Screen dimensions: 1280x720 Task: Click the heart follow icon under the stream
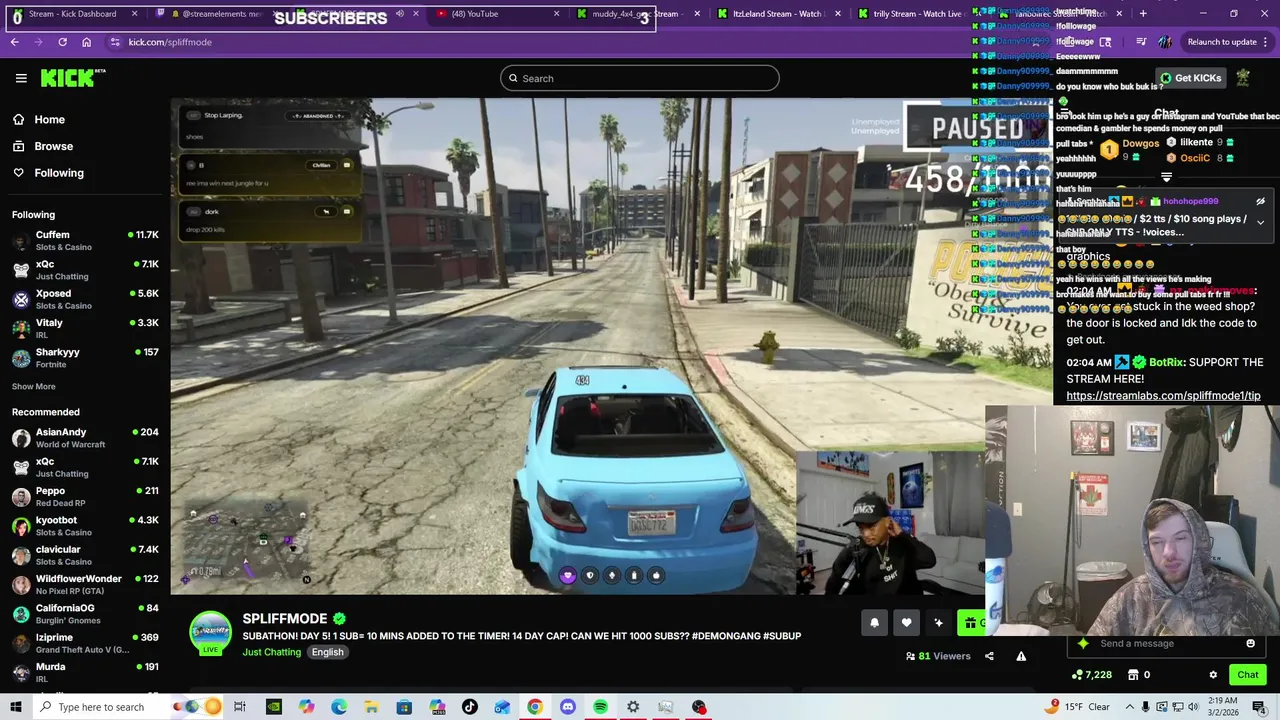906,623
